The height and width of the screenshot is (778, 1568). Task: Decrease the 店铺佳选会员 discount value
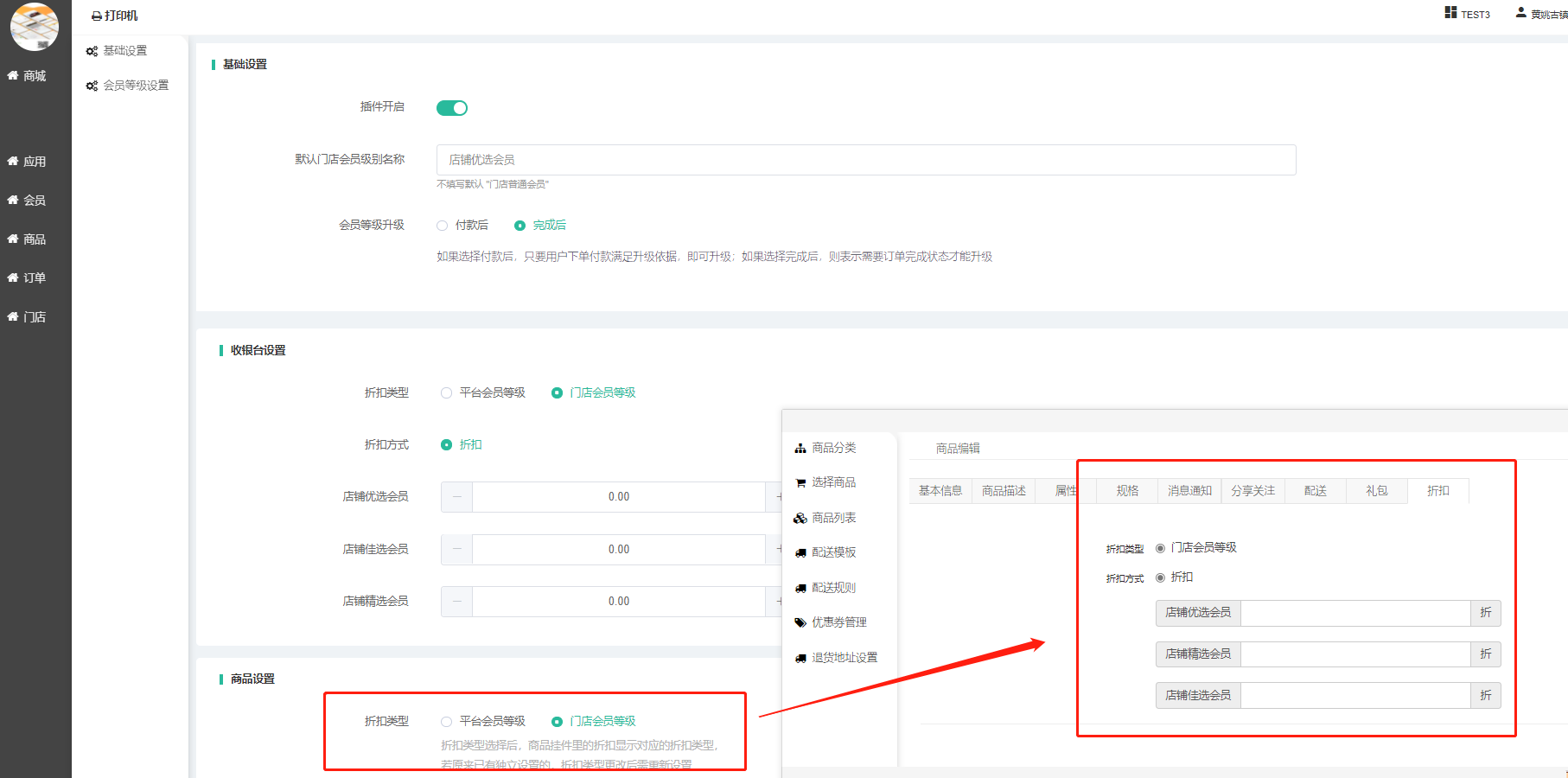[x=457, y=550]
